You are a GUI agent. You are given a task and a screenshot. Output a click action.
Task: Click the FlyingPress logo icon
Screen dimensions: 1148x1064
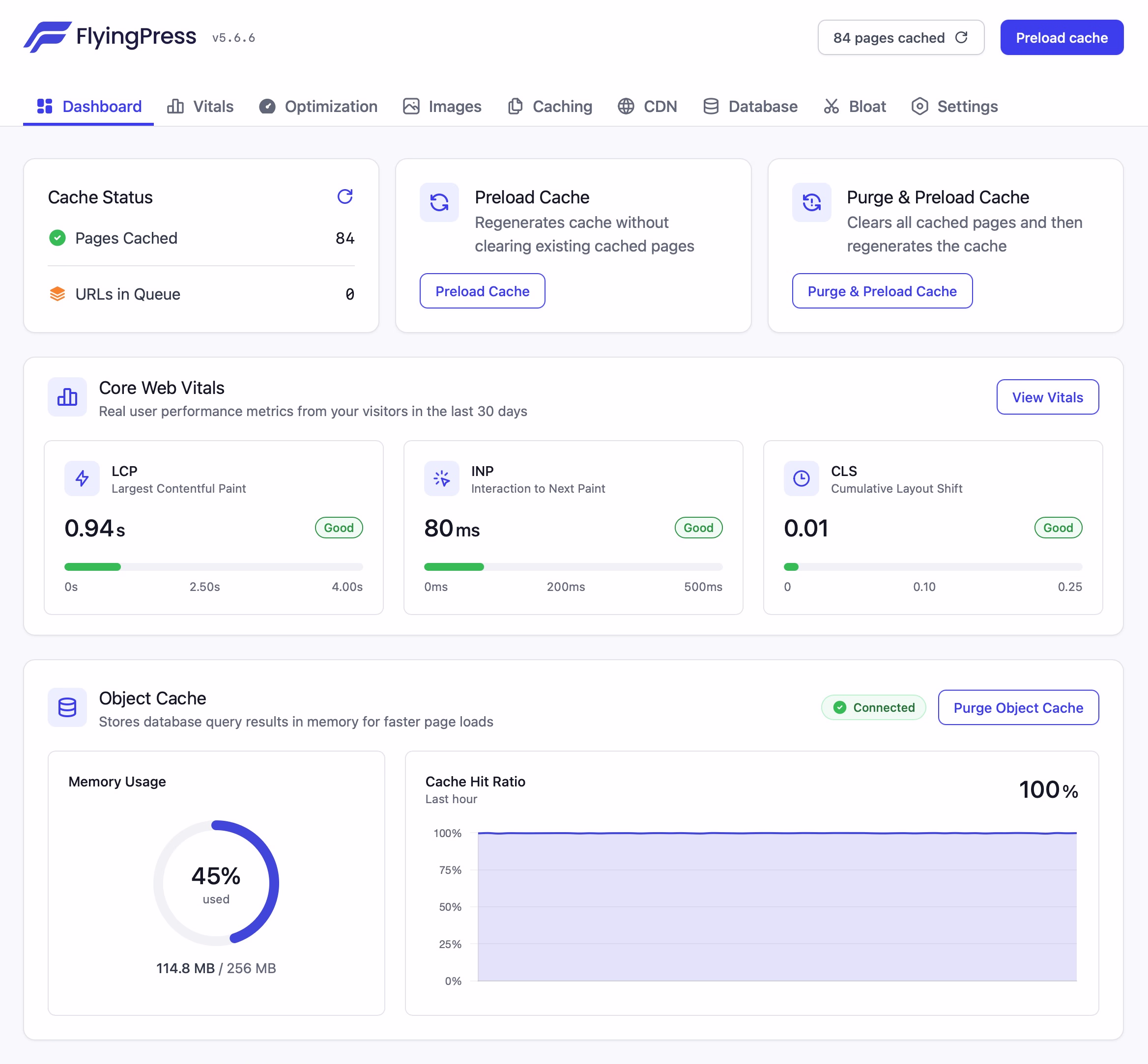(x=47, y=37)
